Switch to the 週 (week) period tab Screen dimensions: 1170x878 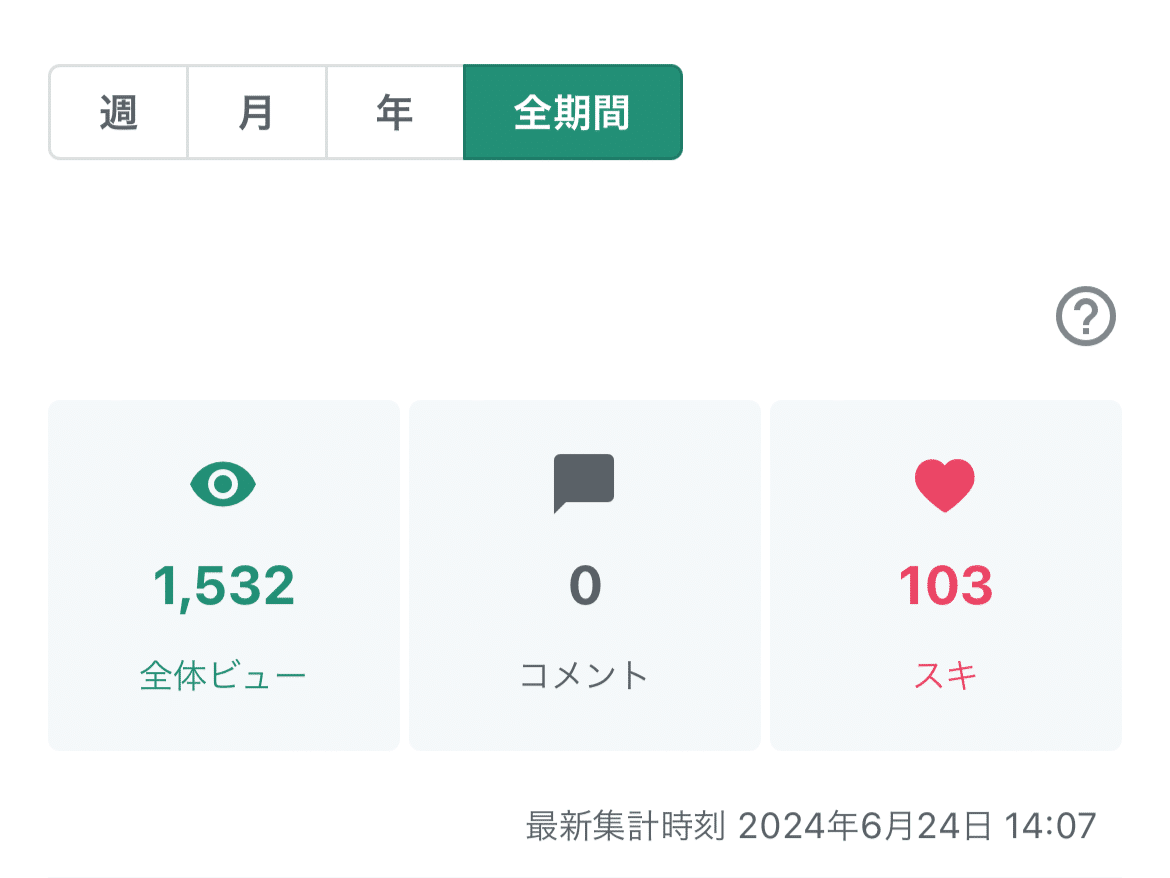click(x=118, y=113)
